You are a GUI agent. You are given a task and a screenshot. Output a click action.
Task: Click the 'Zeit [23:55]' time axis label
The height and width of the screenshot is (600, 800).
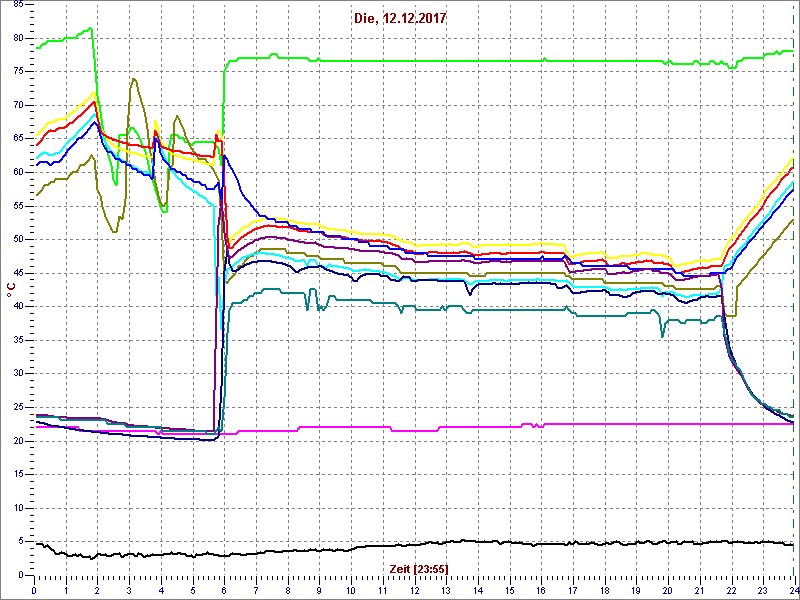coord(419,568)
